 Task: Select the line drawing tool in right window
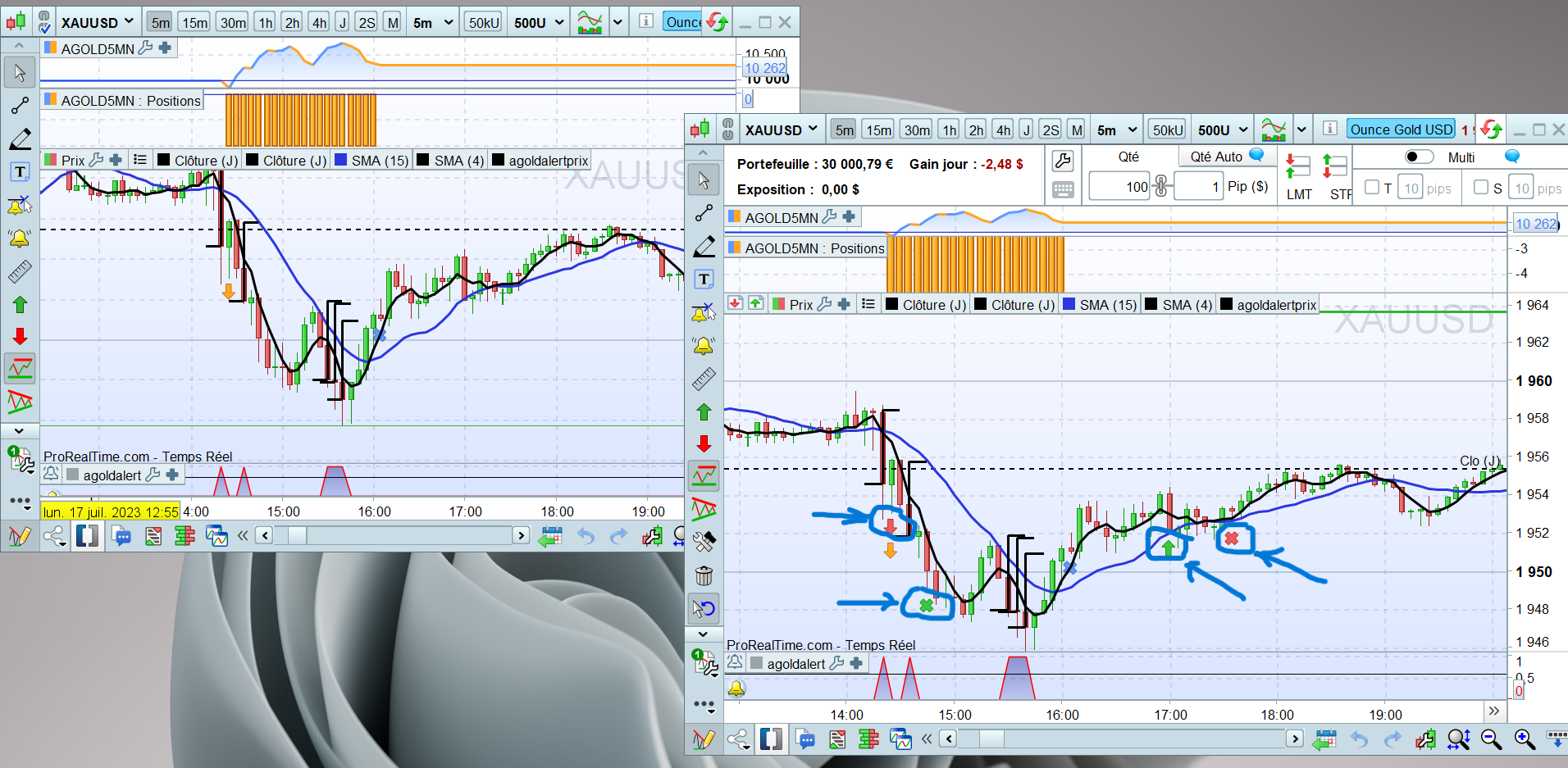(x=704, y=213)
